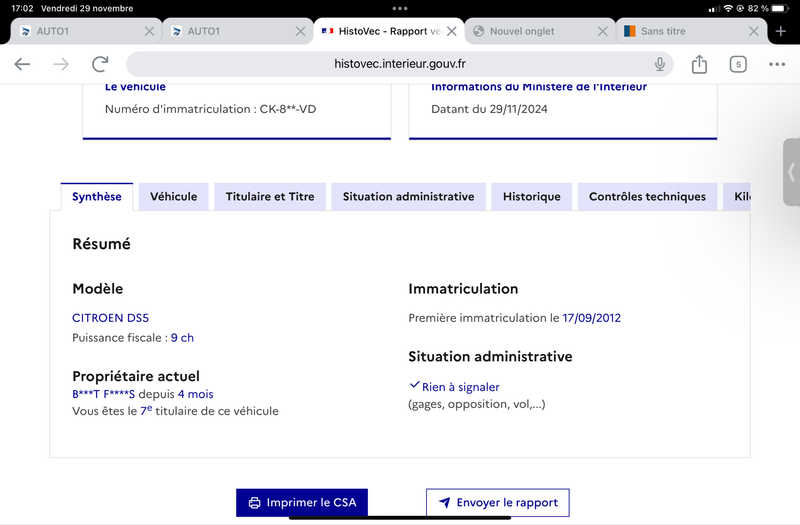Click the 9 ch fiscal power value

click(x=182, y=338)
